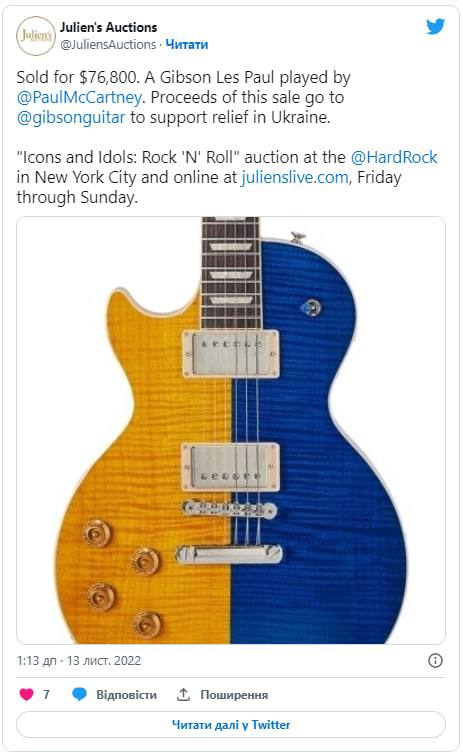Click the Twitter bird logo icon
The image size is (463, 752).
[x=435, y=27]
